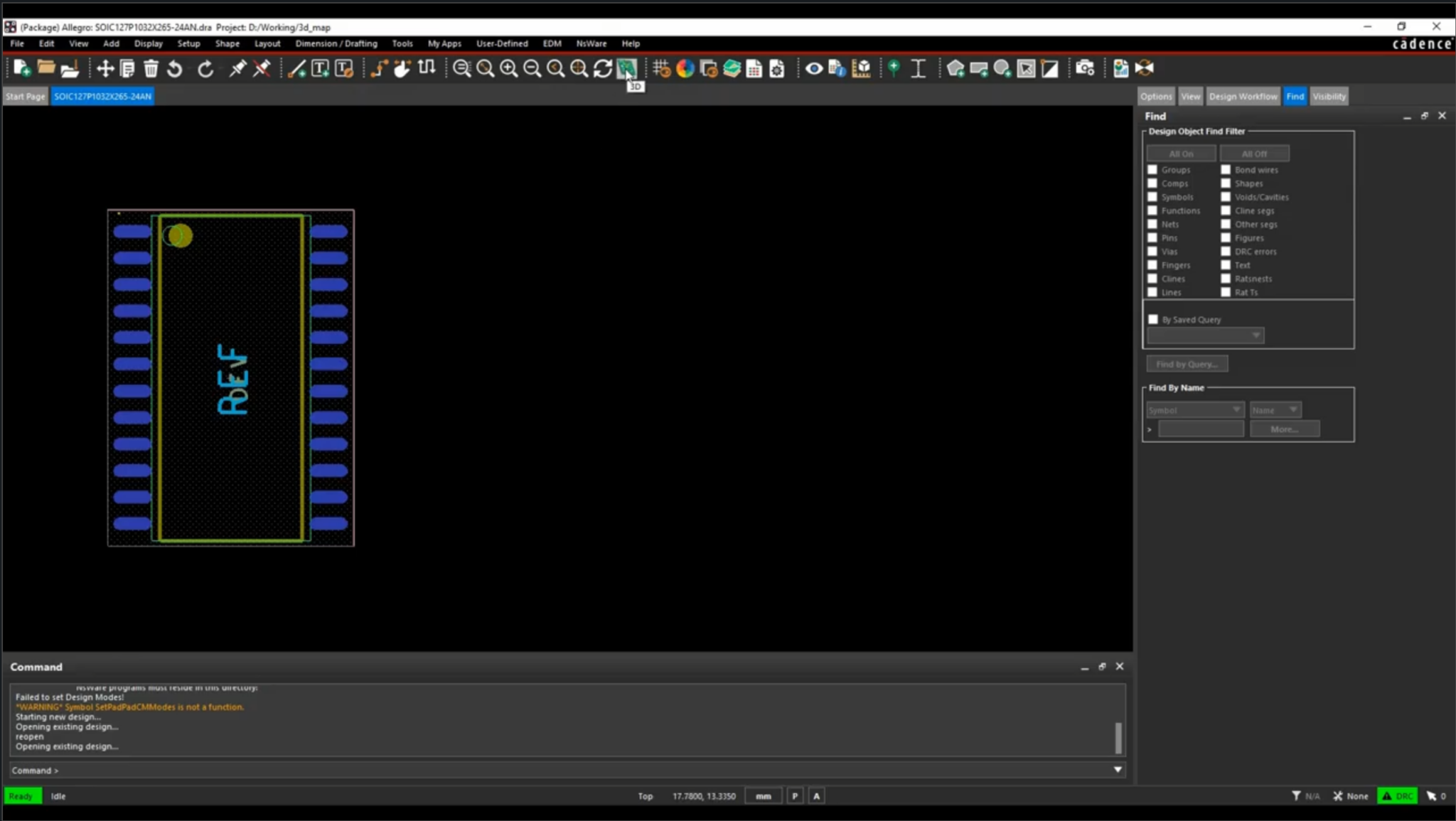Expand the Command window history dropdown
The height and width of the screenshot is (821, 1456).
1117,769
